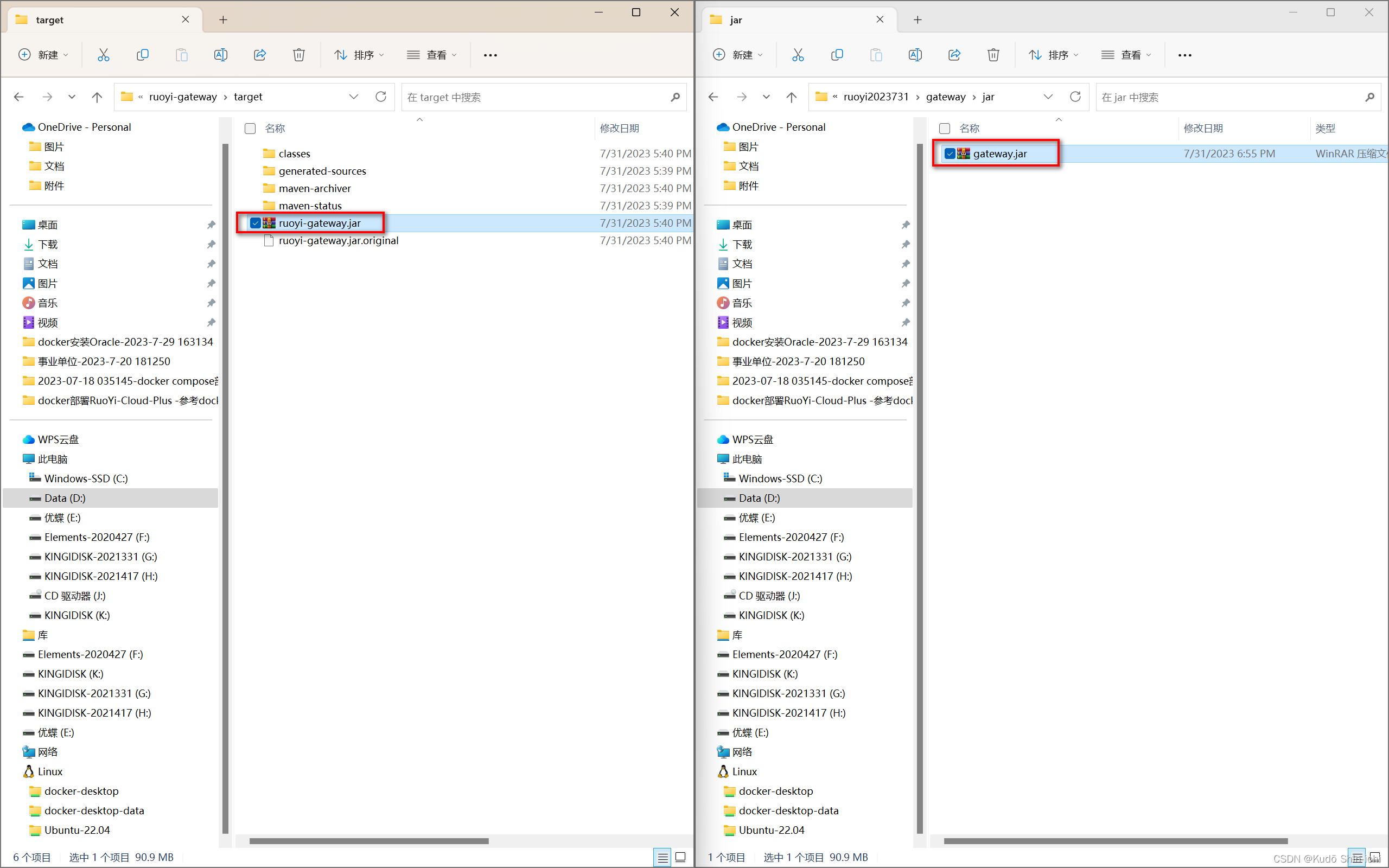Toggle select-all checkbox in target window header

pyautogui.click(x=250, y=129)
